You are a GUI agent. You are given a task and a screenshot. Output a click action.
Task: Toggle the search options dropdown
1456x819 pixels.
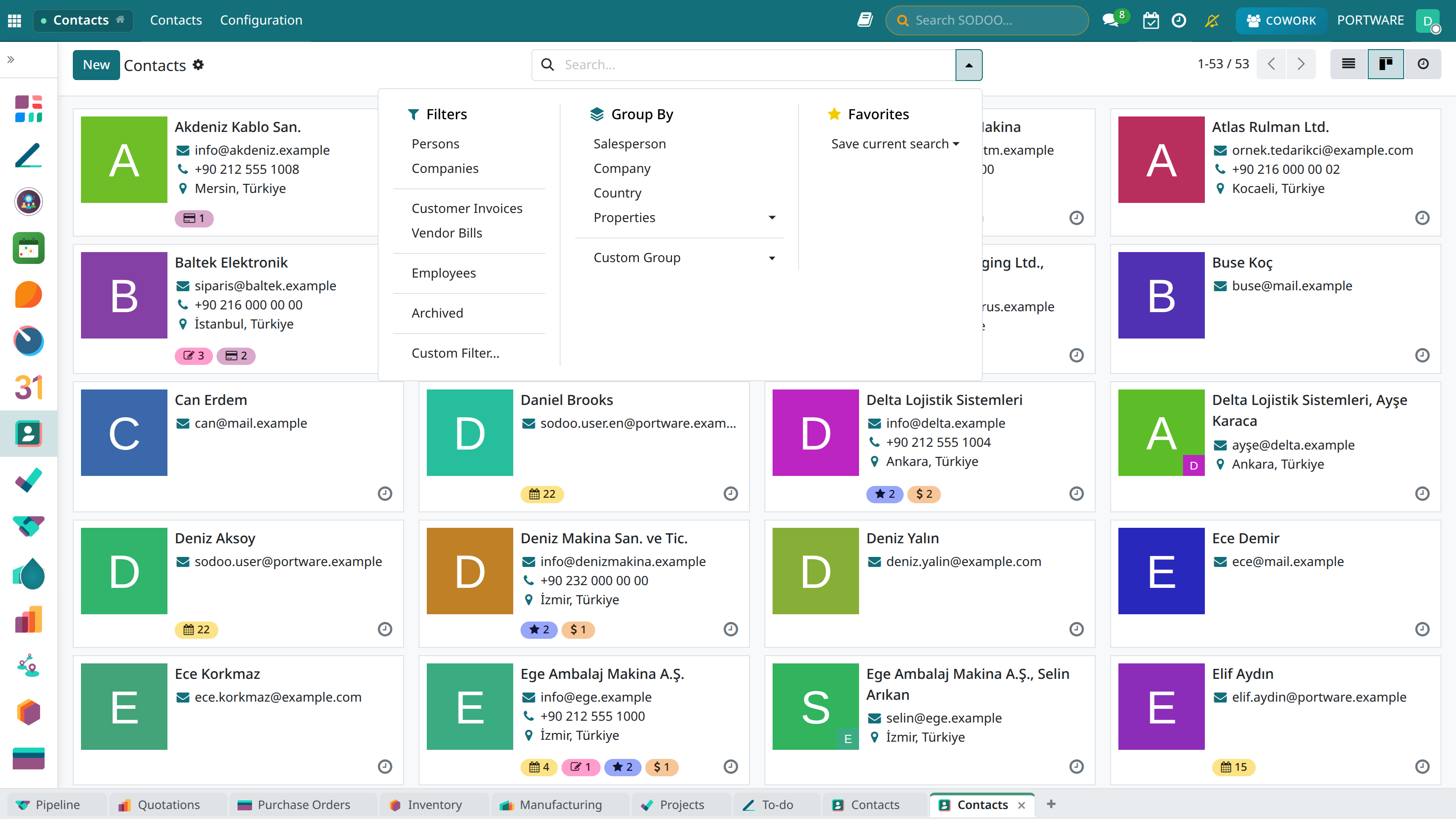969,65
